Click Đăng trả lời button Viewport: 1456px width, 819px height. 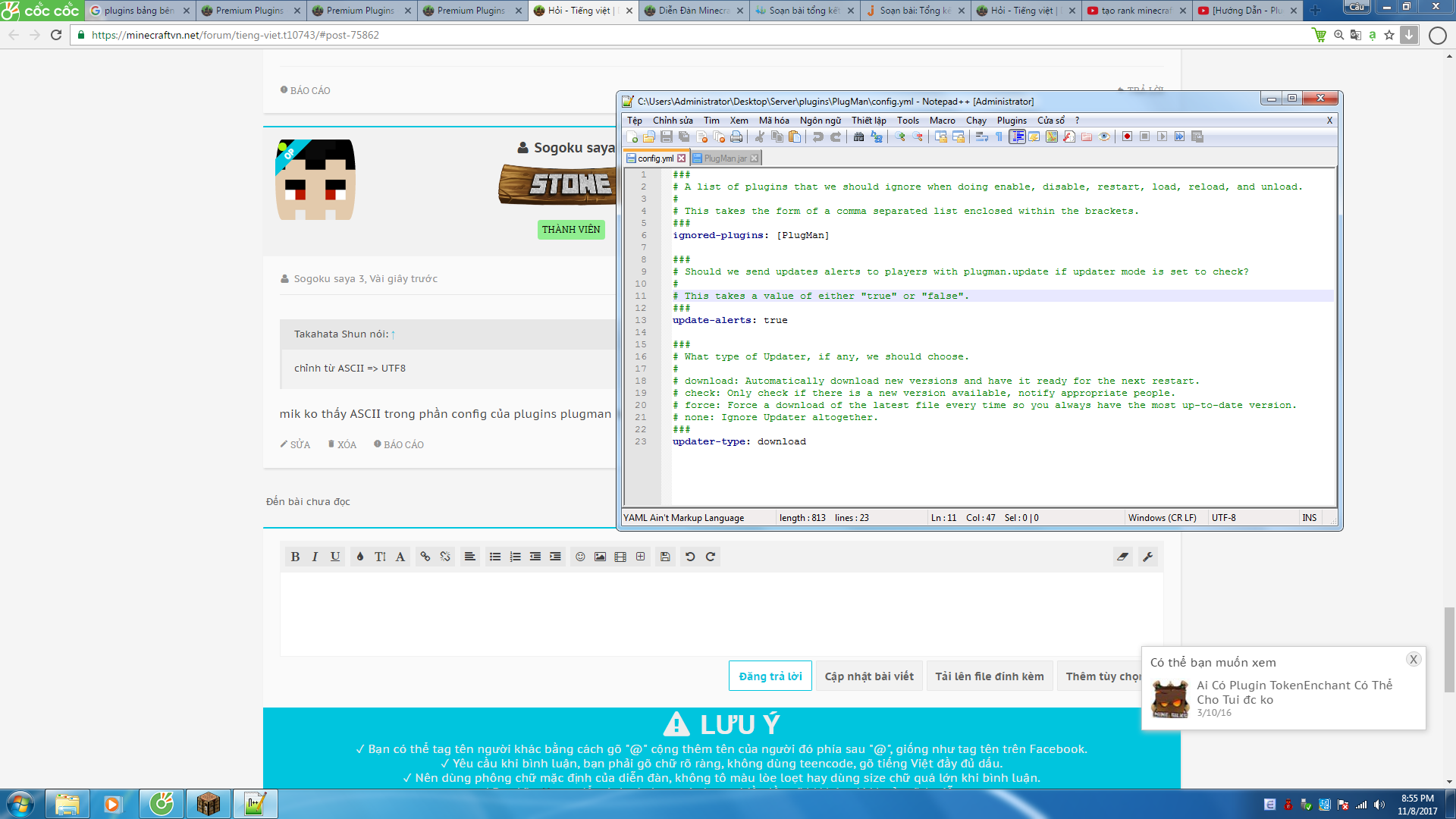coord(770,676)
